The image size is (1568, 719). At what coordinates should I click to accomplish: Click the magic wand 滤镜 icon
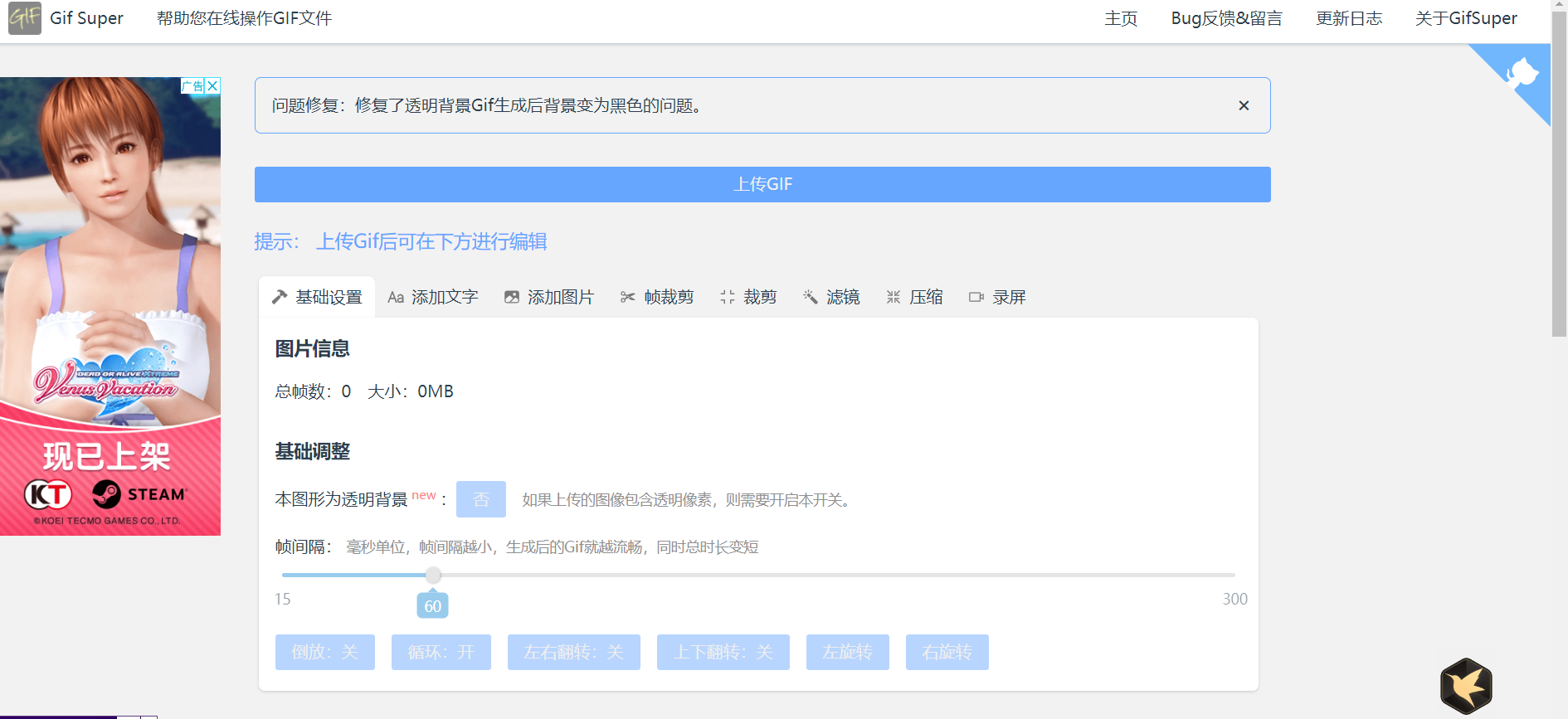pyautogui.click(x=811, y=297)
